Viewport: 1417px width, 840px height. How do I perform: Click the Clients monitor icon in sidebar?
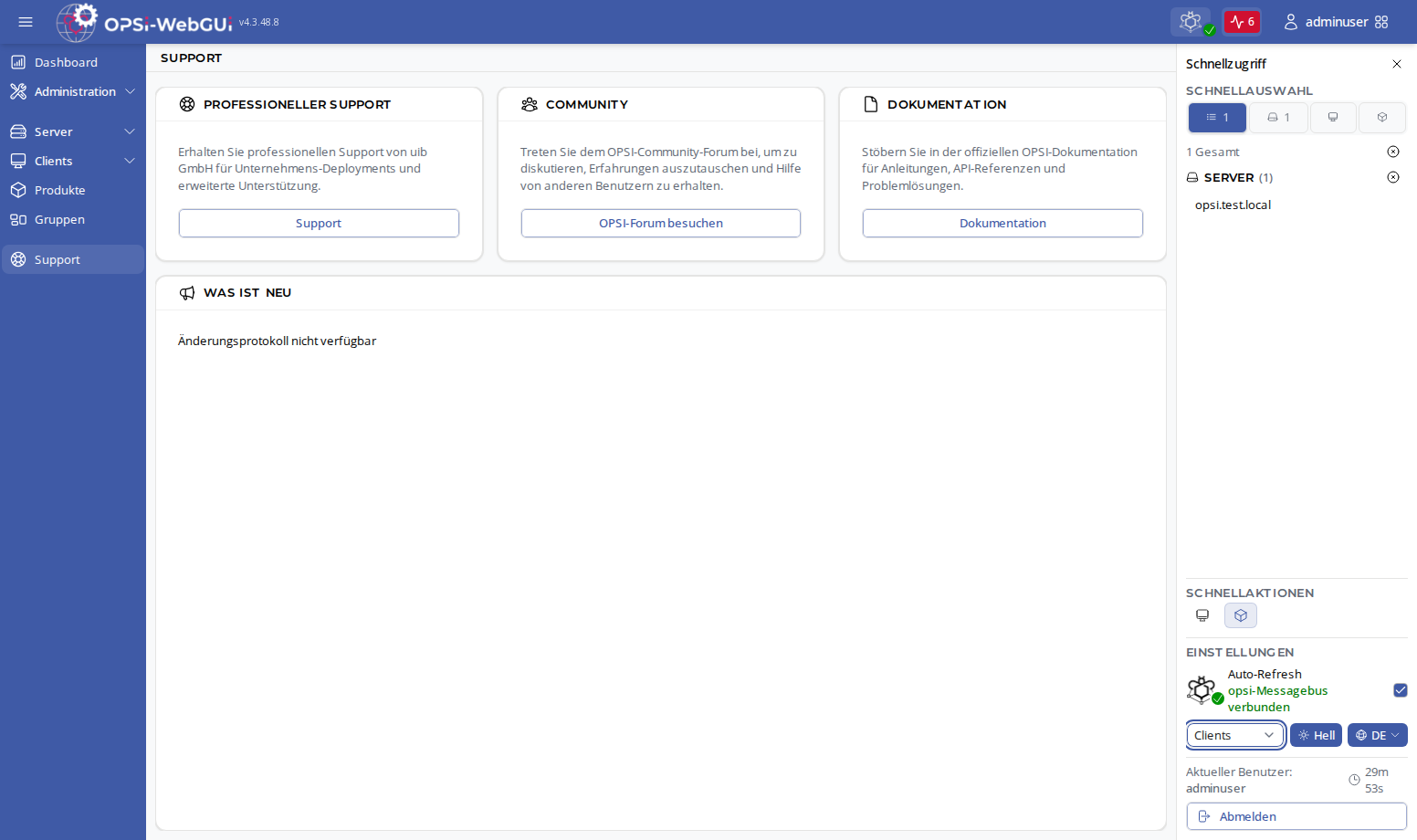point(18,161)
